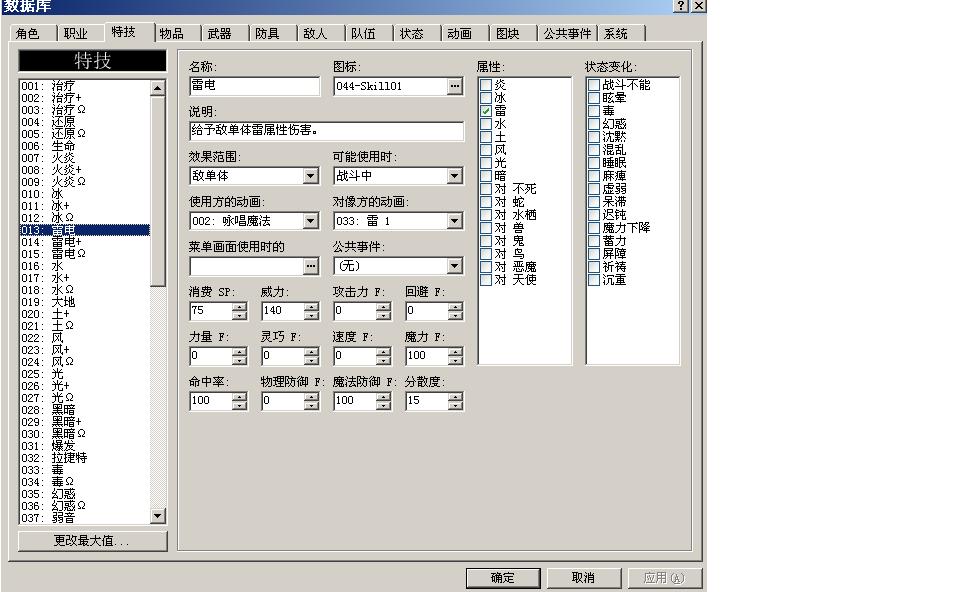This screenshot has height=592, width=960.
Task: Select skill 010: 冰 in list
Action: (x=85, y=194)
